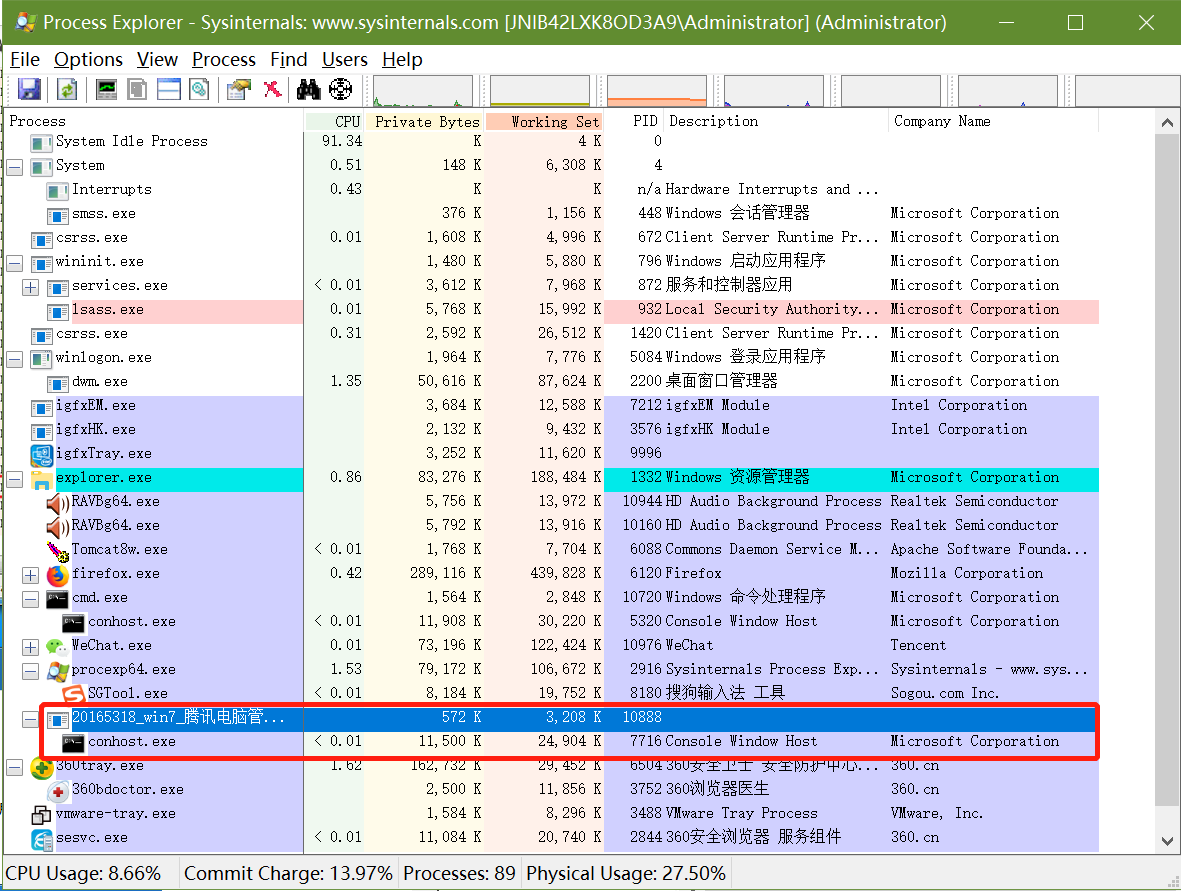Screen dimensions: 1181x891
Task: Click the Tomcat8w.exe feather icon
Action: [x=57, y=551]
